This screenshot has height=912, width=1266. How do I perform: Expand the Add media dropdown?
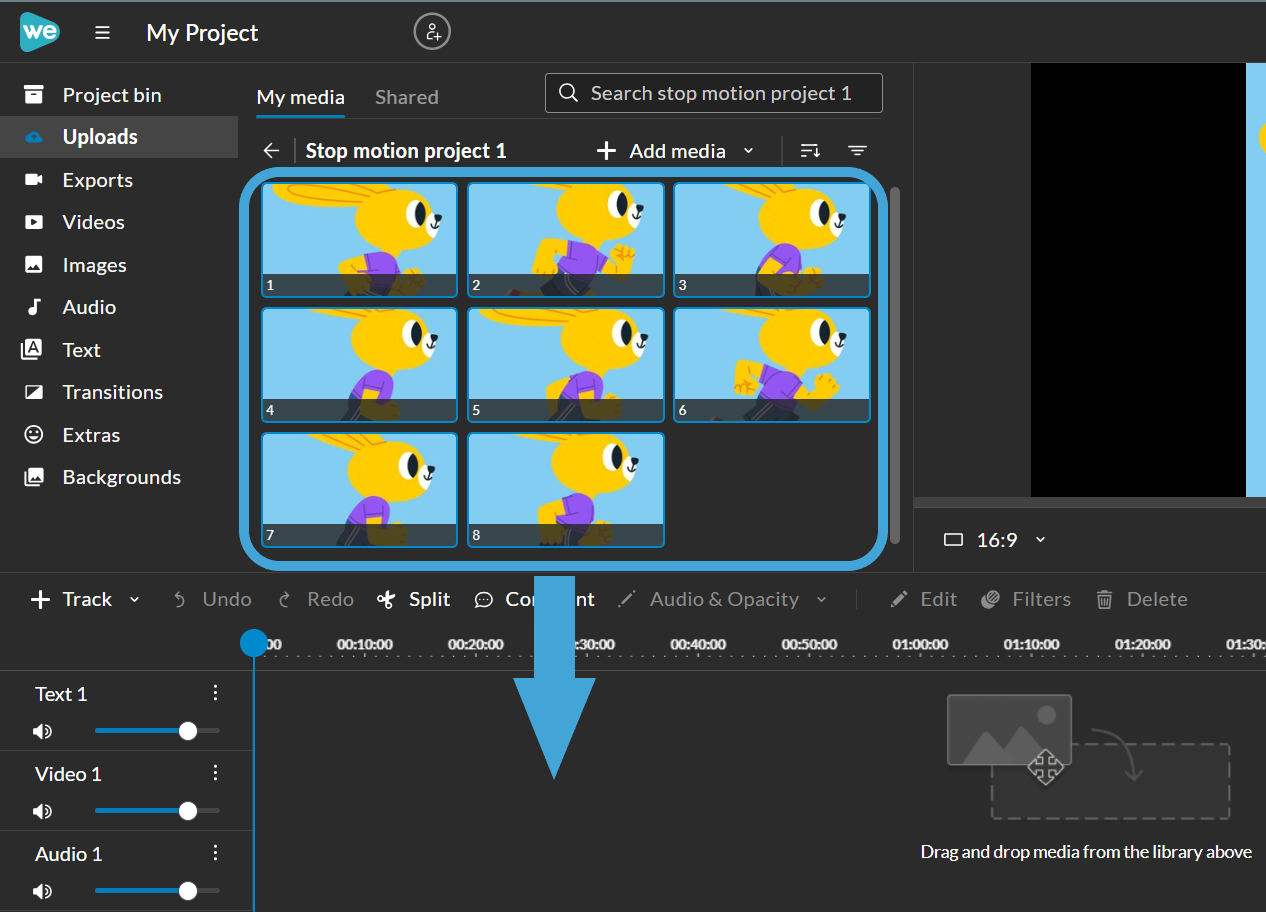tap(748, 151)
